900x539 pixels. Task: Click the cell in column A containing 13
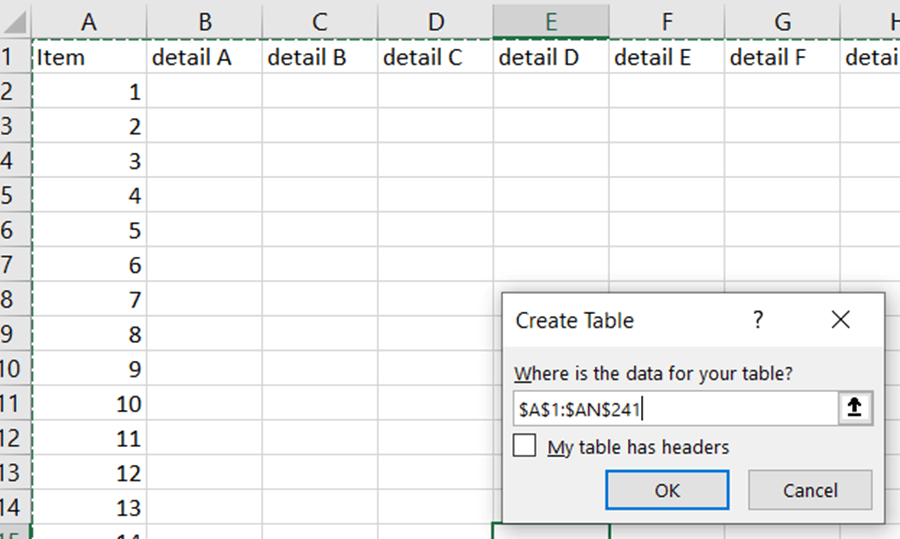[x=90, y=507]
